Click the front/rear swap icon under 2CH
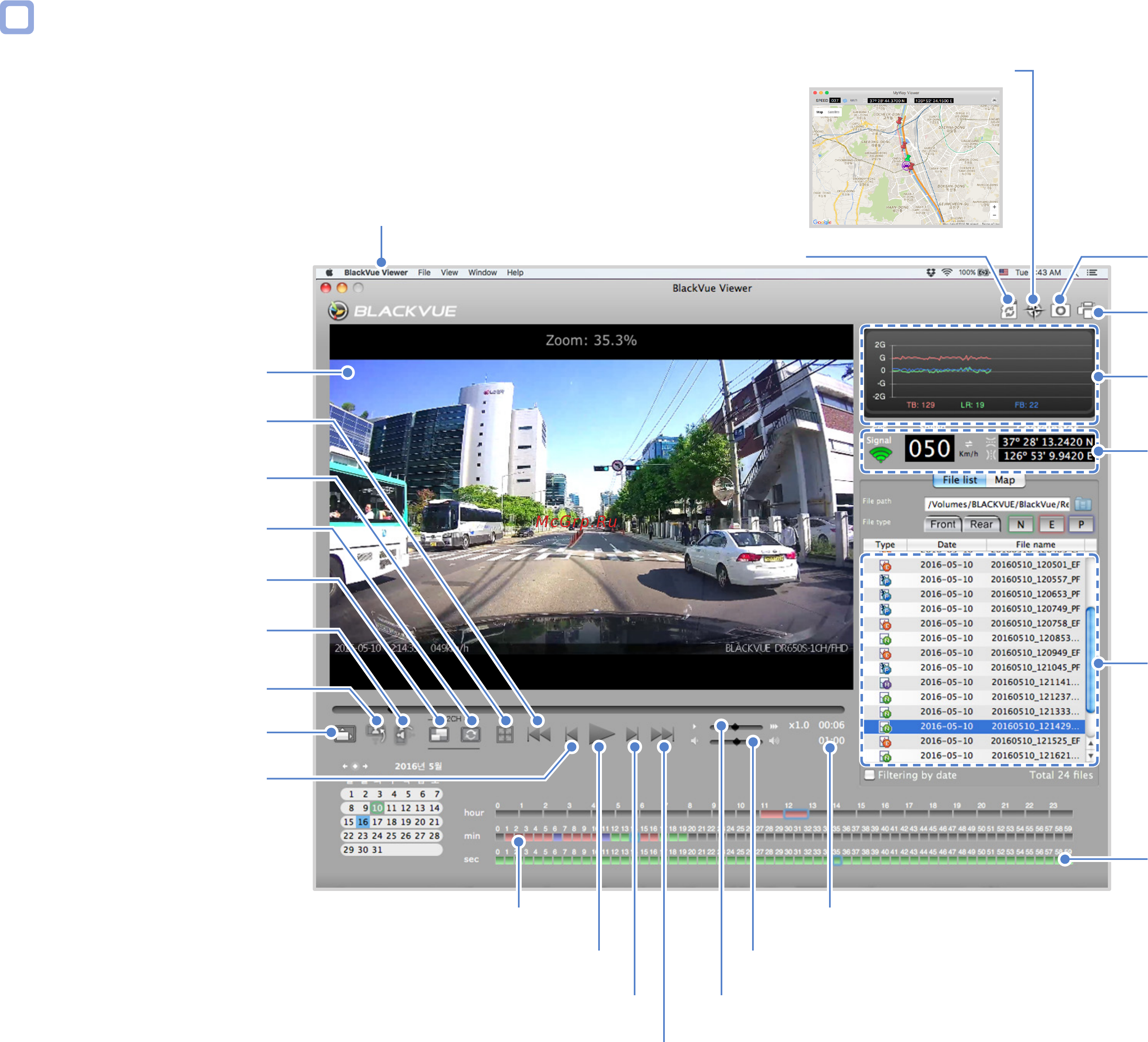Screen dimensions: 1148x1042 point(470,735)
